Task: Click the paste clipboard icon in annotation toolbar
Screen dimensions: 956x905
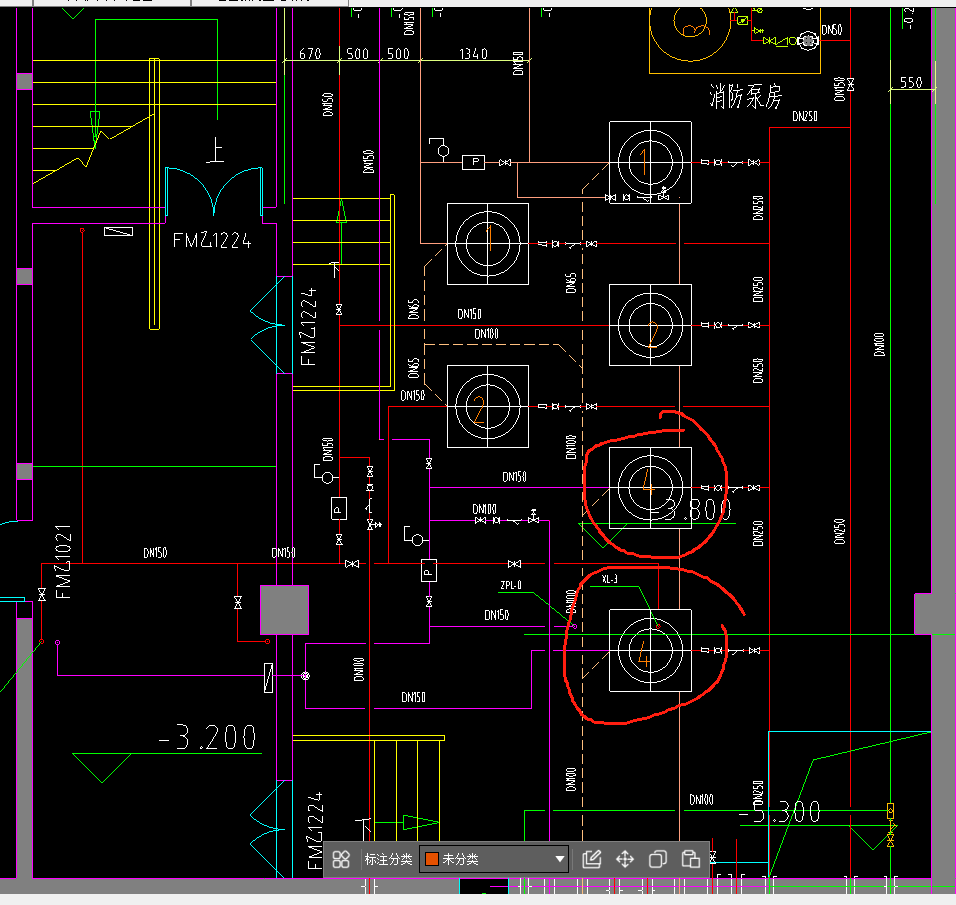Action: pos(690,859)
